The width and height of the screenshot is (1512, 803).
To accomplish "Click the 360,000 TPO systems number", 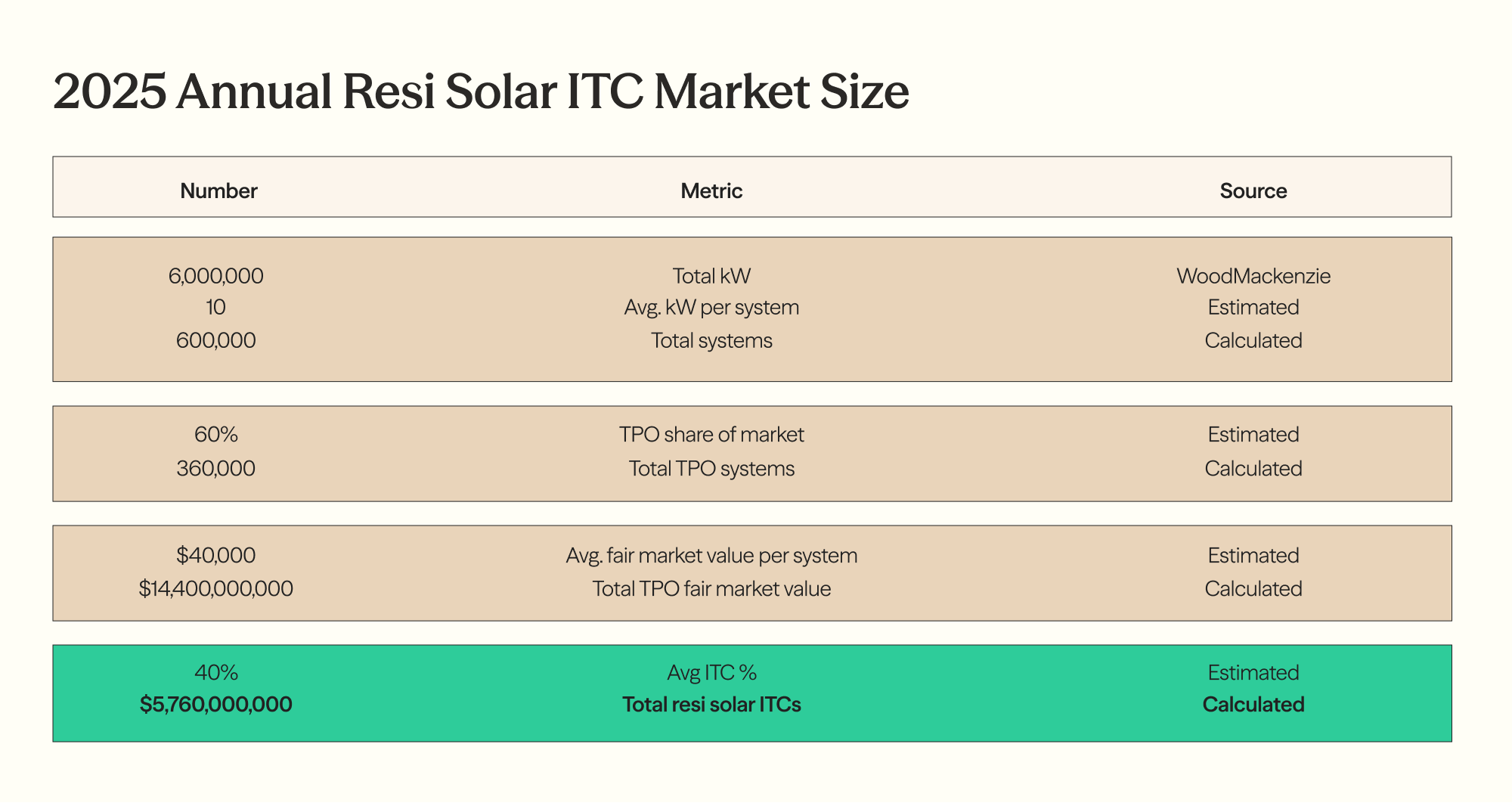I will point(216,469).
